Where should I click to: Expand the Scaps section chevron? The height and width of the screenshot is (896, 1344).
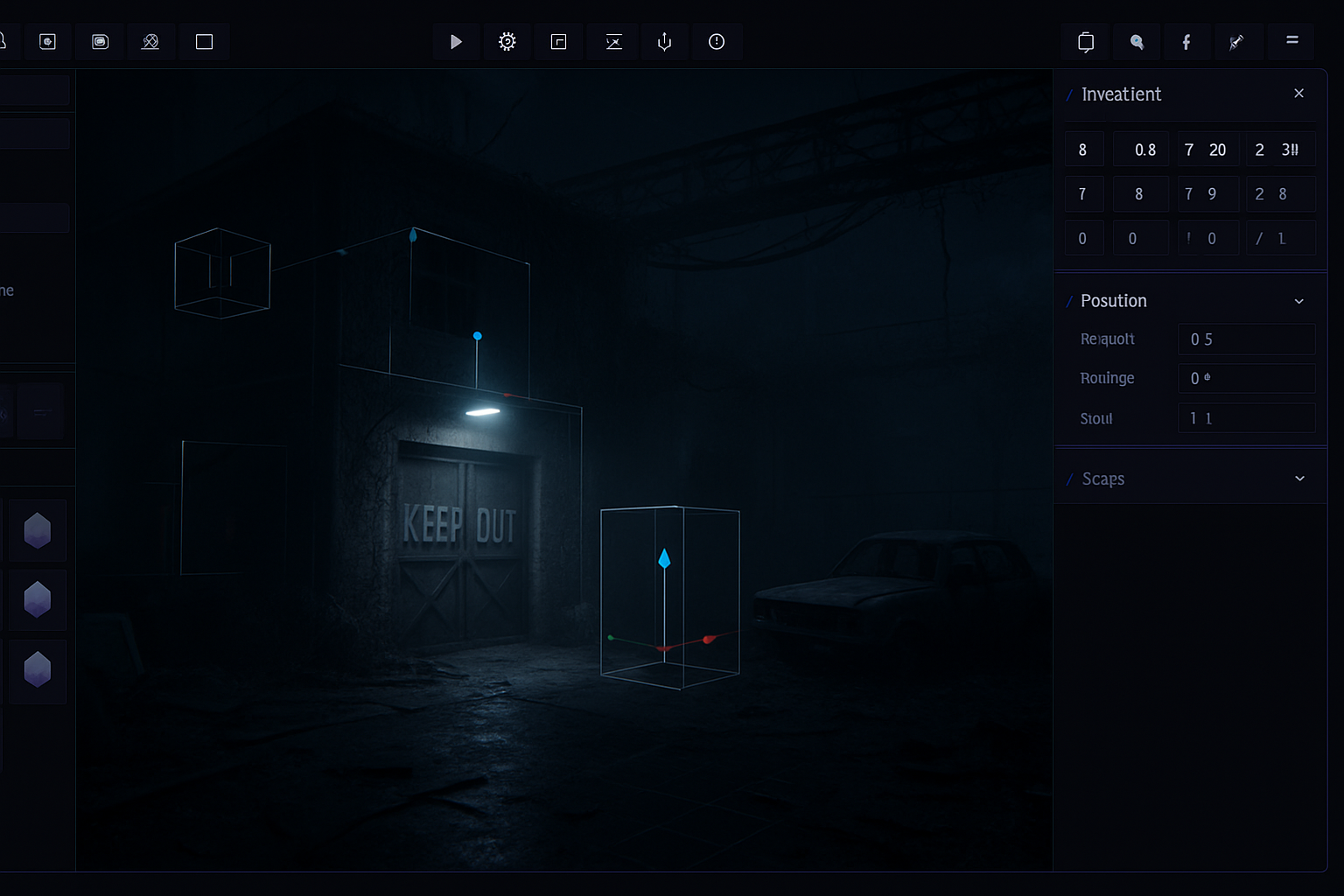click(1299, 479)
